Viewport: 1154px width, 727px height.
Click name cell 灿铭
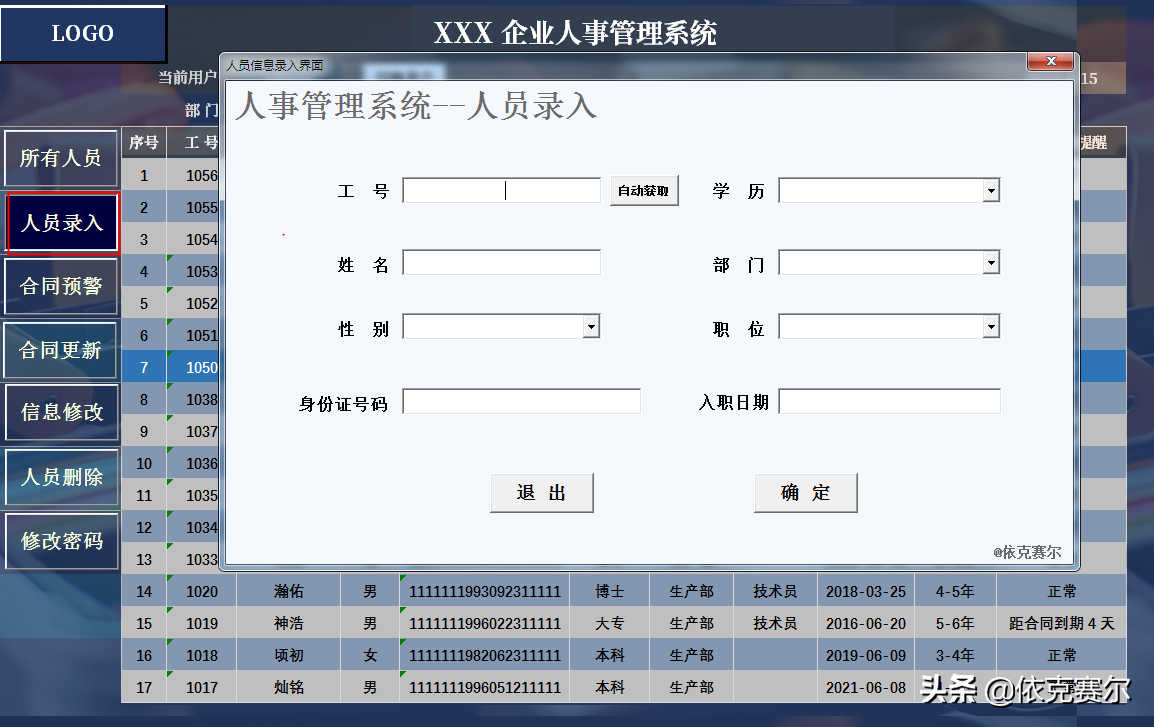click(288, 687)
